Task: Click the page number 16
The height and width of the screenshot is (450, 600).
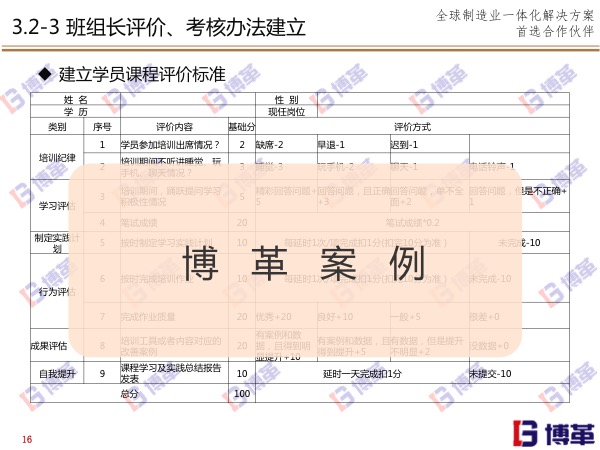Action: (27, 440)
